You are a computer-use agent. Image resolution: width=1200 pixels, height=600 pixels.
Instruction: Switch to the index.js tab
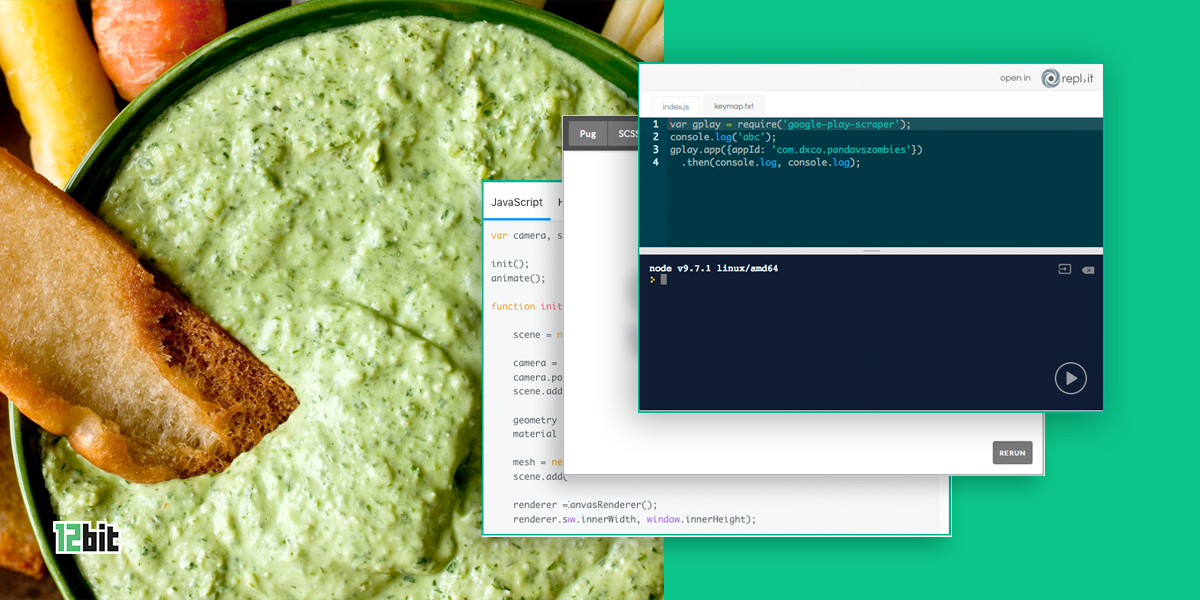coord(676,106)
